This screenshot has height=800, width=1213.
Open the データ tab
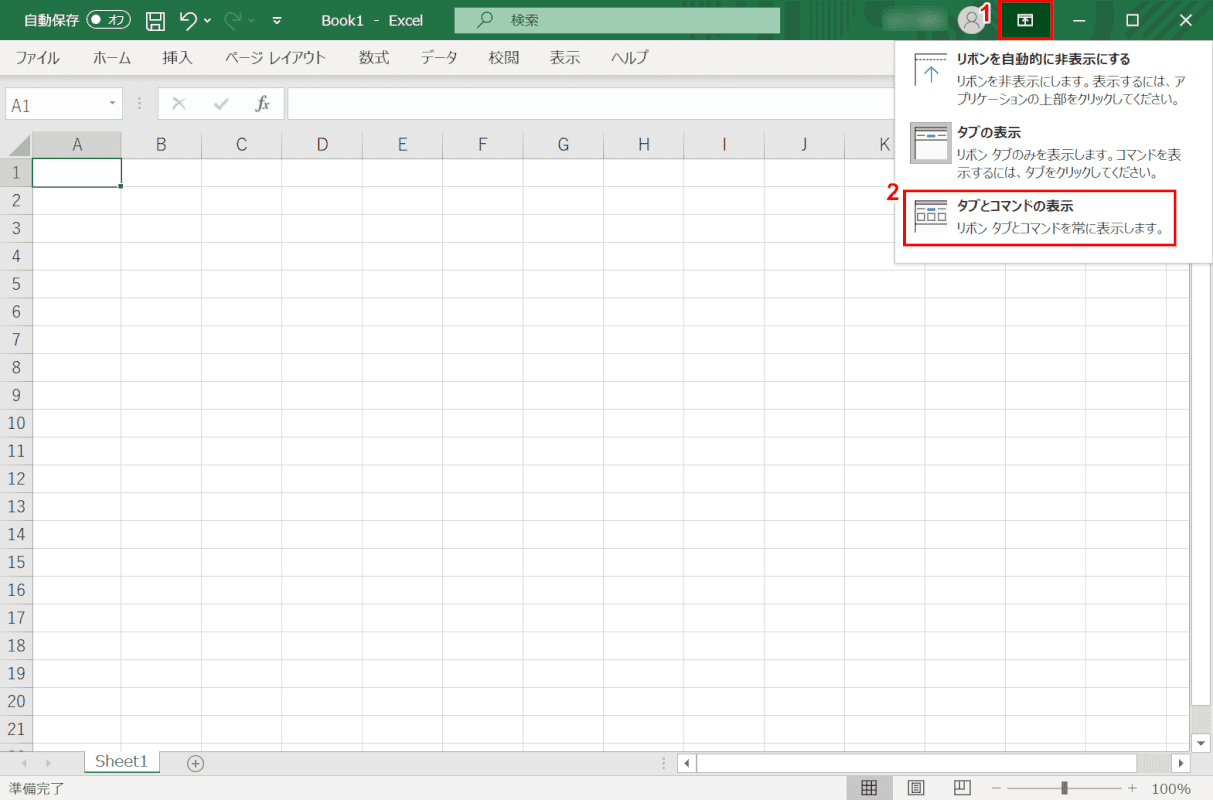[439, 58]
